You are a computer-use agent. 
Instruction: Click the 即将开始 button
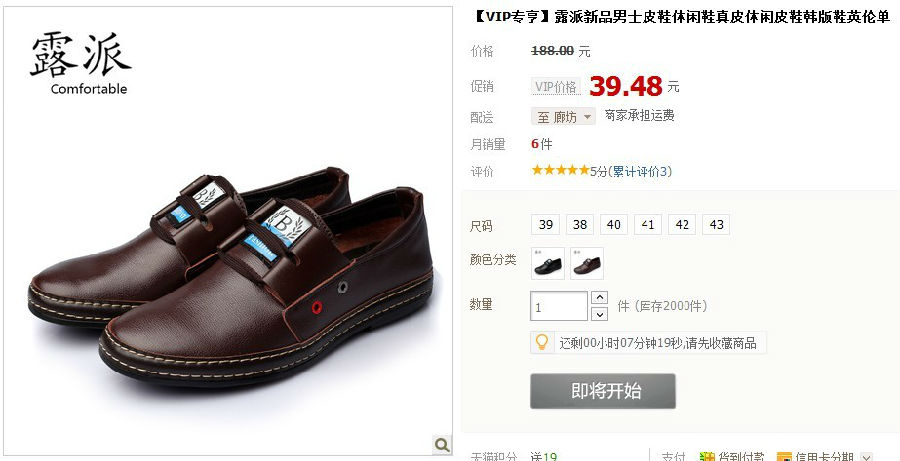603,391
